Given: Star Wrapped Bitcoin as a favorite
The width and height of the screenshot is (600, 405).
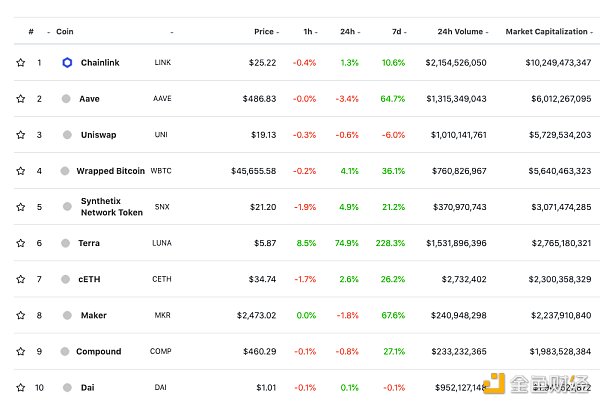Looking at the screenshot, I should tap(21, 171).
